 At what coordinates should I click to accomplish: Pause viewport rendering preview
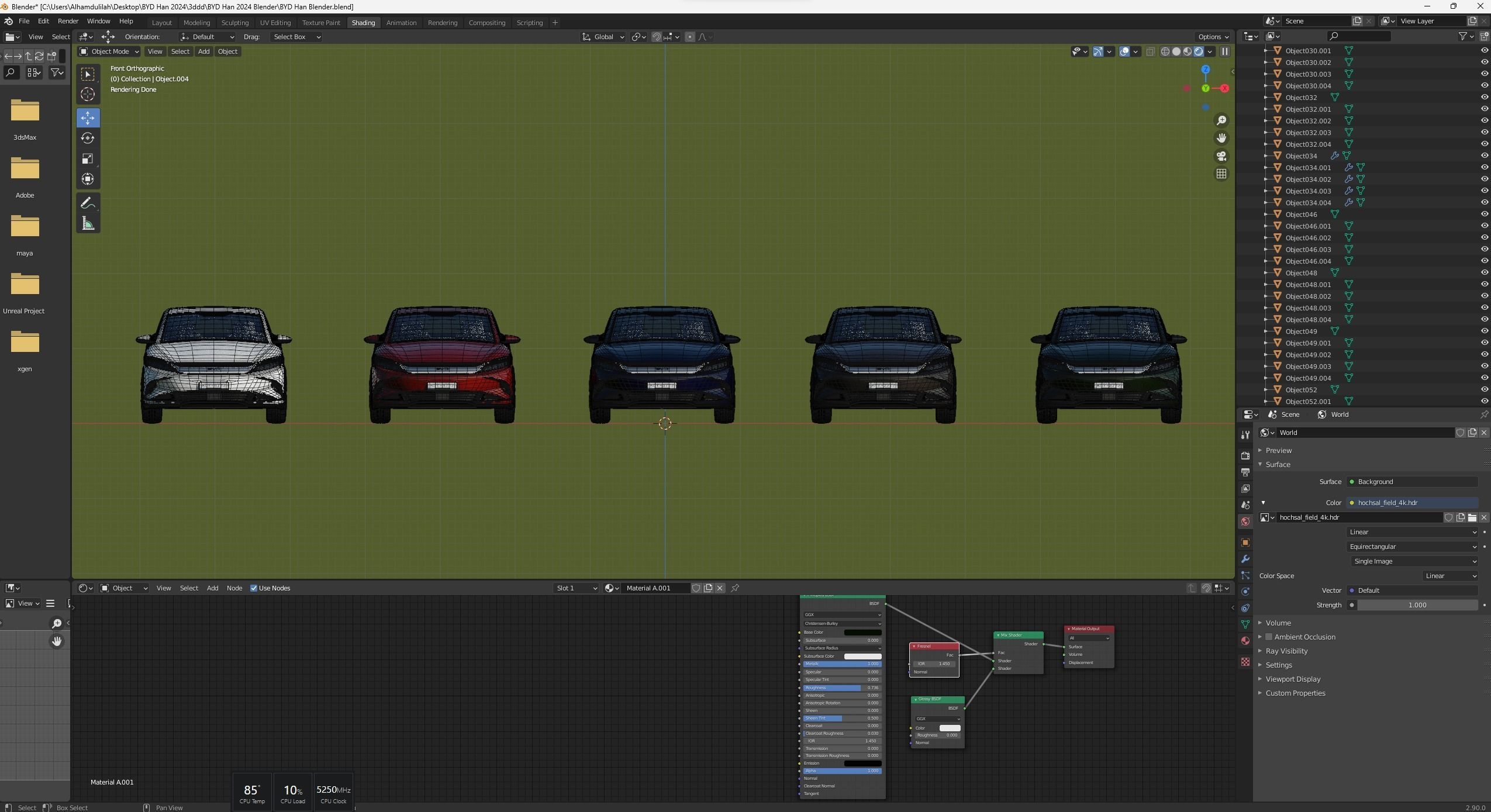click(1225, 51)
